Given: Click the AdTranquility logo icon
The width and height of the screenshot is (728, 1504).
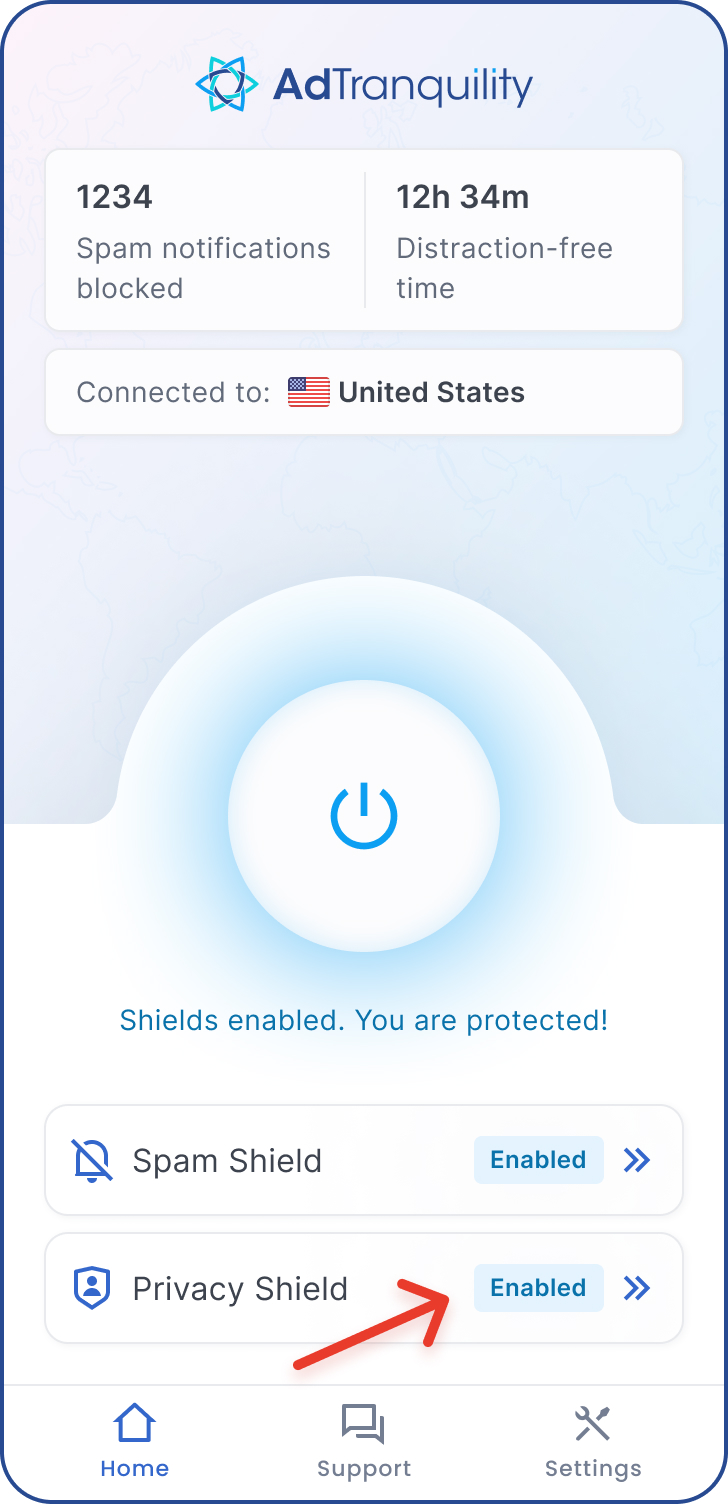Looking at the screenshot, I should [227, 84].
